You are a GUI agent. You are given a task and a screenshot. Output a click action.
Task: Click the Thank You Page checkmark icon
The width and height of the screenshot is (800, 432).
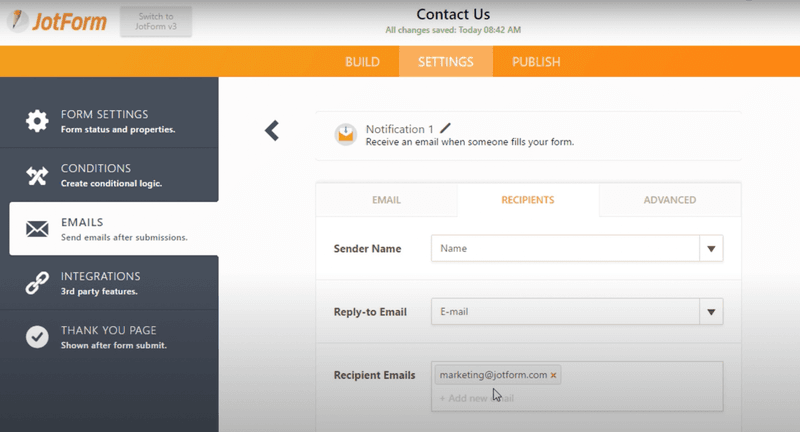tap(37, 337)
